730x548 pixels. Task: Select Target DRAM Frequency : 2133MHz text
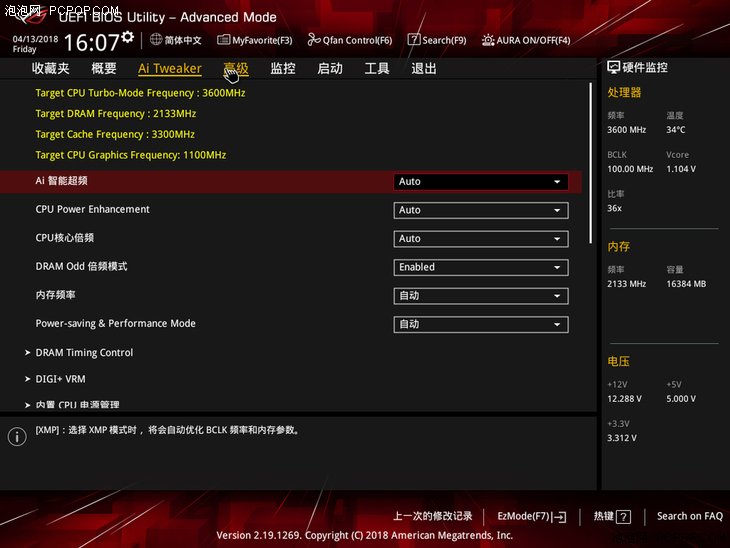pyautogui.click(x=115, y=114)
